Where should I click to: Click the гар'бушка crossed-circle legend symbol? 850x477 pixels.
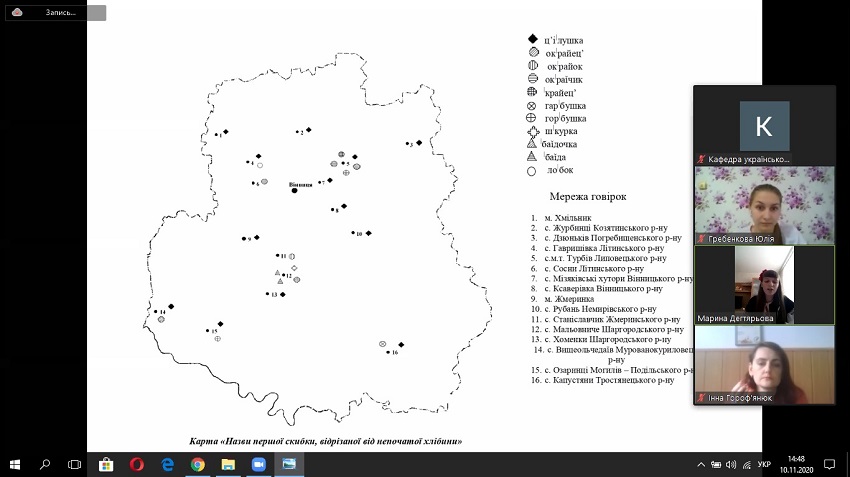[x=531, y=106]
